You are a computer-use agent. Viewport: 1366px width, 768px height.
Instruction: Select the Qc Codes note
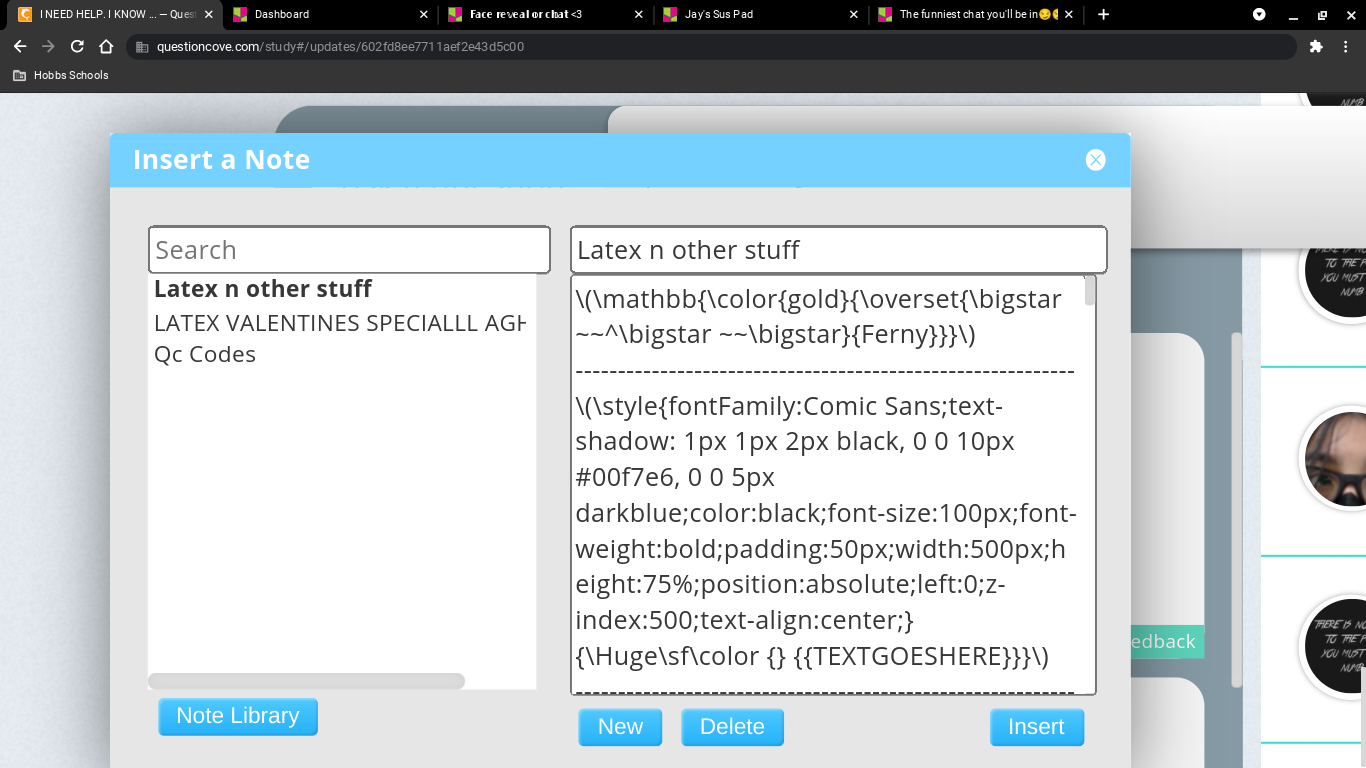point(205,354)
